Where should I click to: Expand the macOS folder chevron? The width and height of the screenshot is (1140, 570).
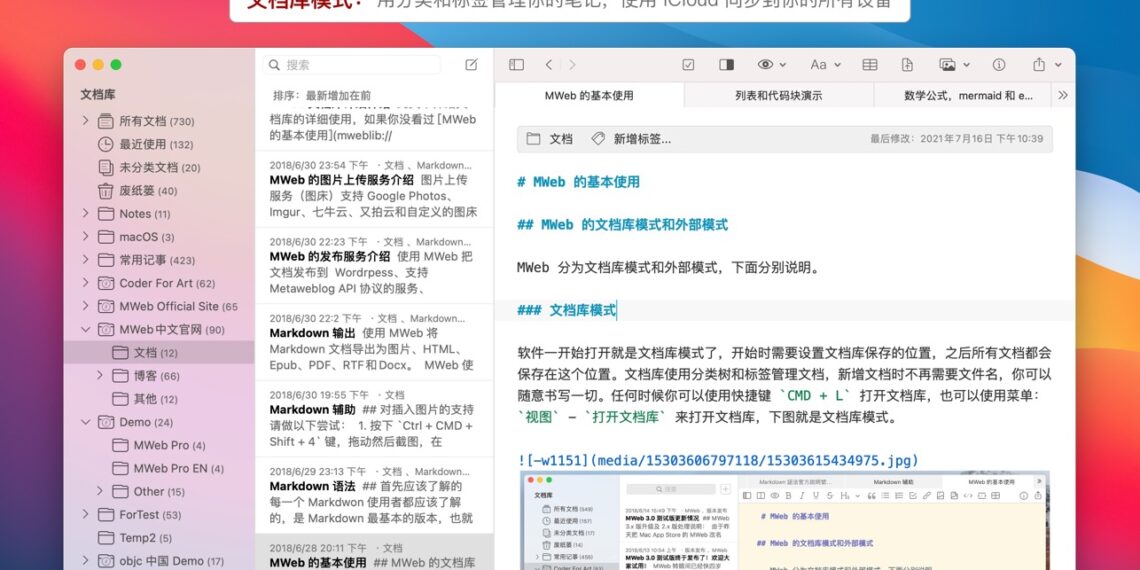pos(85,236)
